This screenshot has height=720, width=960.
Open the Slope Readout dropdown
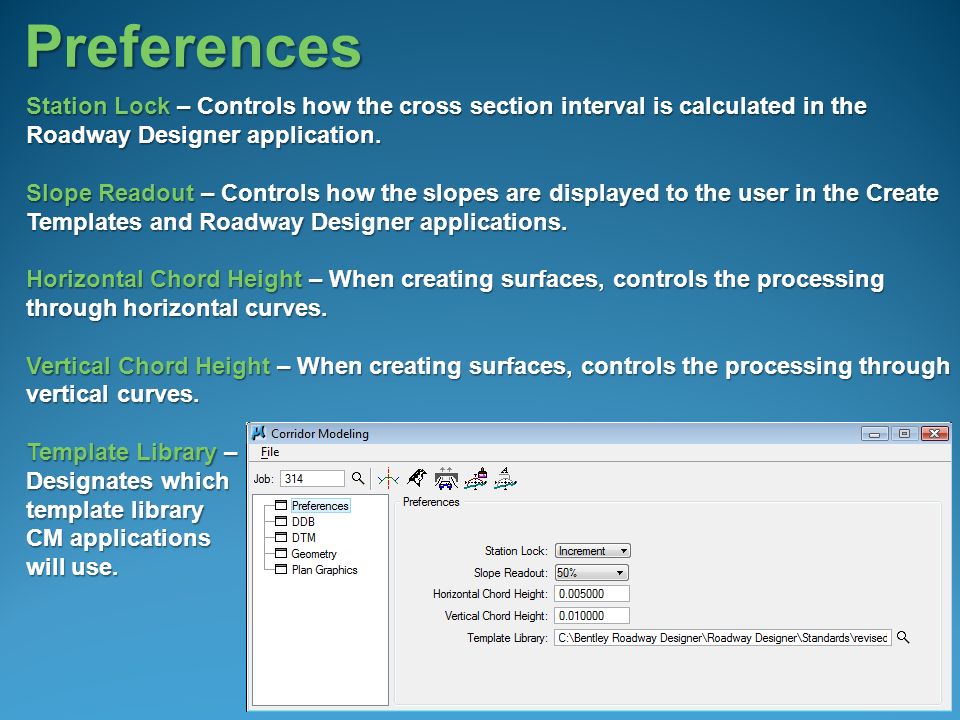591,572
